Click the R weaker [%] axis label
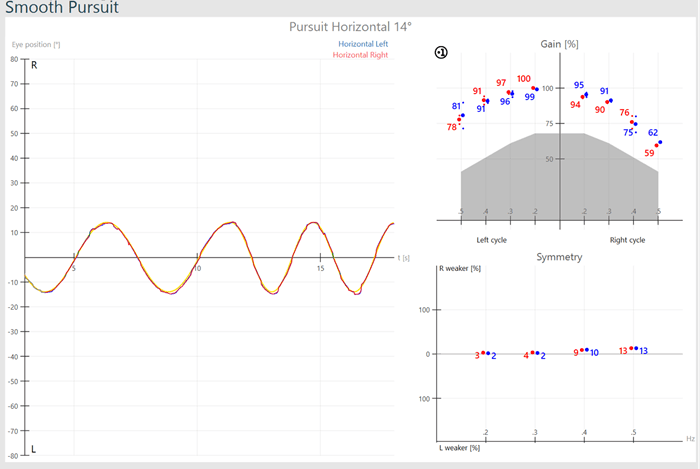This screenshot has height=469, width=700. (460, 268)
